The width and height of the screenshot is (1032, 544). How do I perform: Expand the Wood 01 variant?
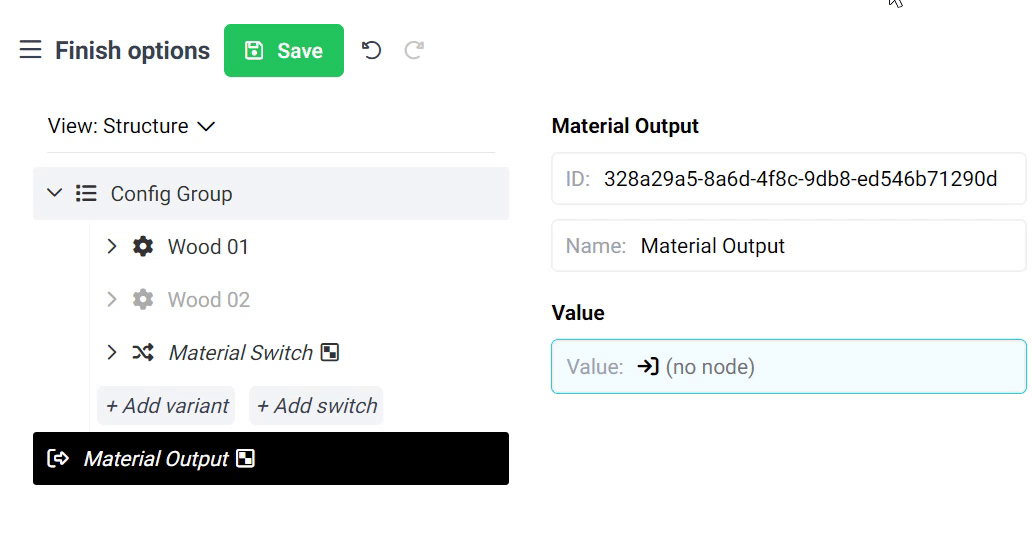click(112, 247)
